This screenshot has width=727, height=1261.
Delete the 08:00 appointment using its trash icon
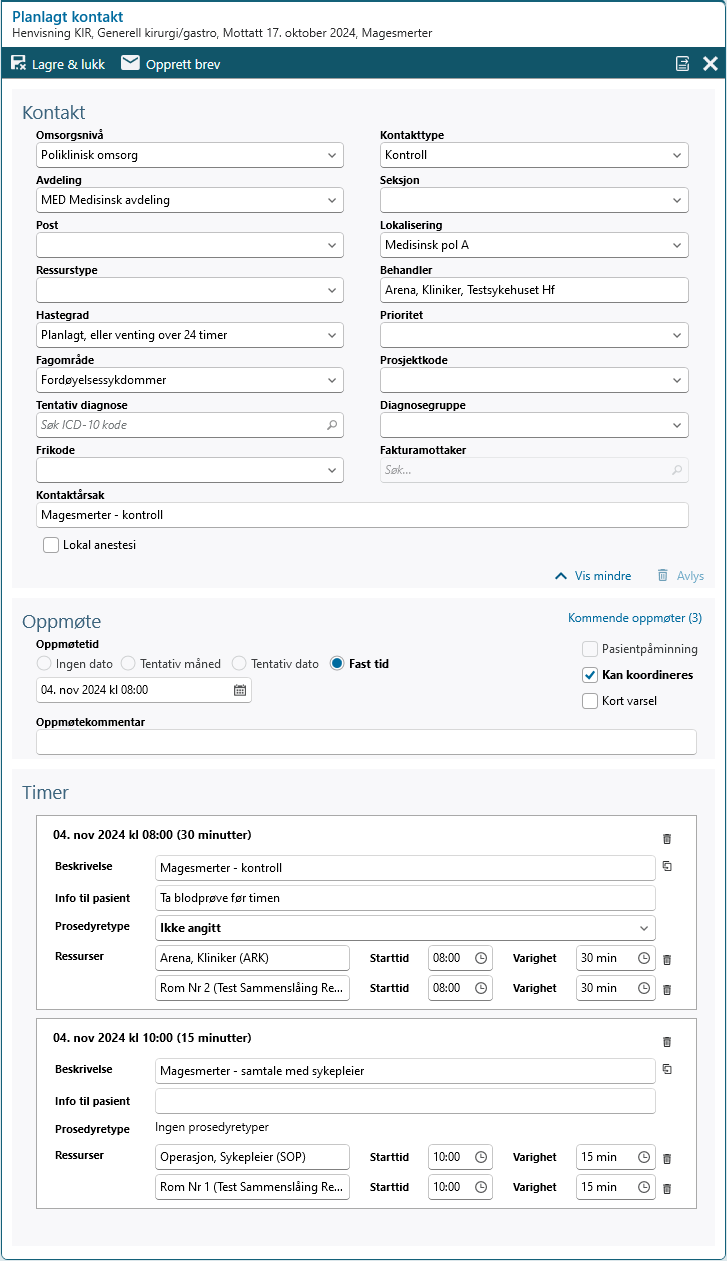coord(668,839)
